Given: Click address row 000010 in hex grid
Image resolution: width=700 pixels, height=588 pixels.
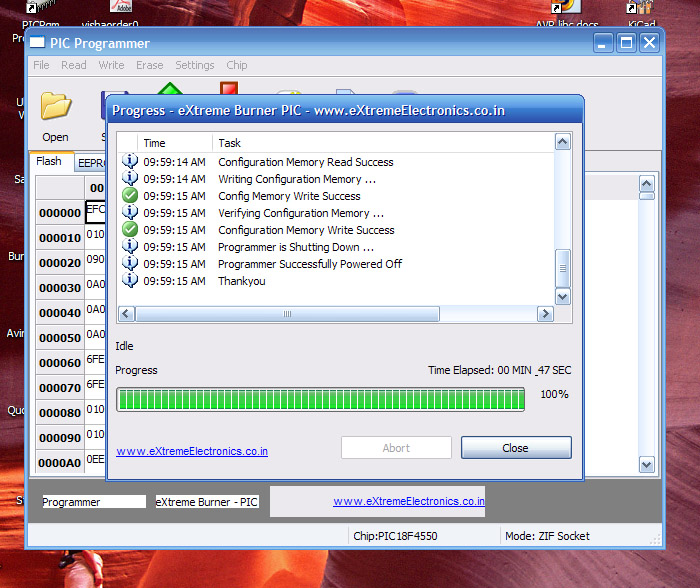Looking at the screenshot, I should pos(60,238).
